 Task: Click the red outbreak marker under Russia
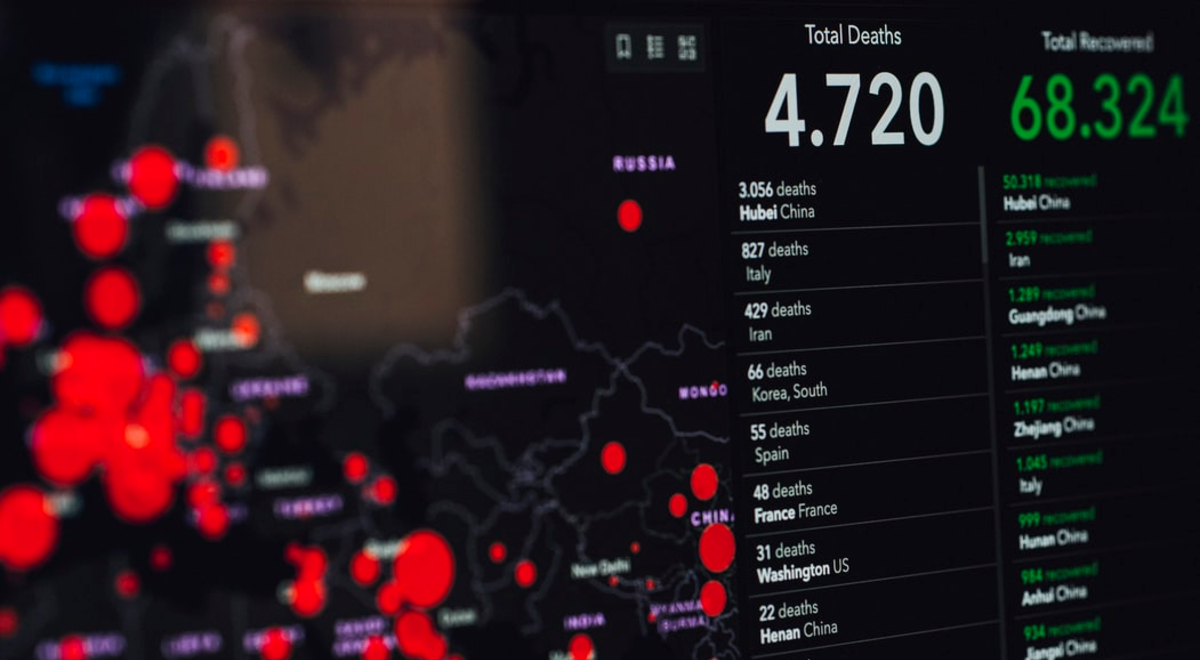[x=629, y=215]
